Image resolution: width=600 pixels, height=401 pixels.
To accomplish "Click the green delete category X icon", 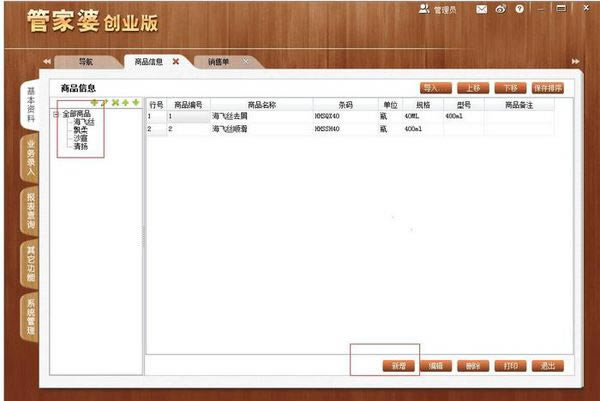I will [114, 102].
